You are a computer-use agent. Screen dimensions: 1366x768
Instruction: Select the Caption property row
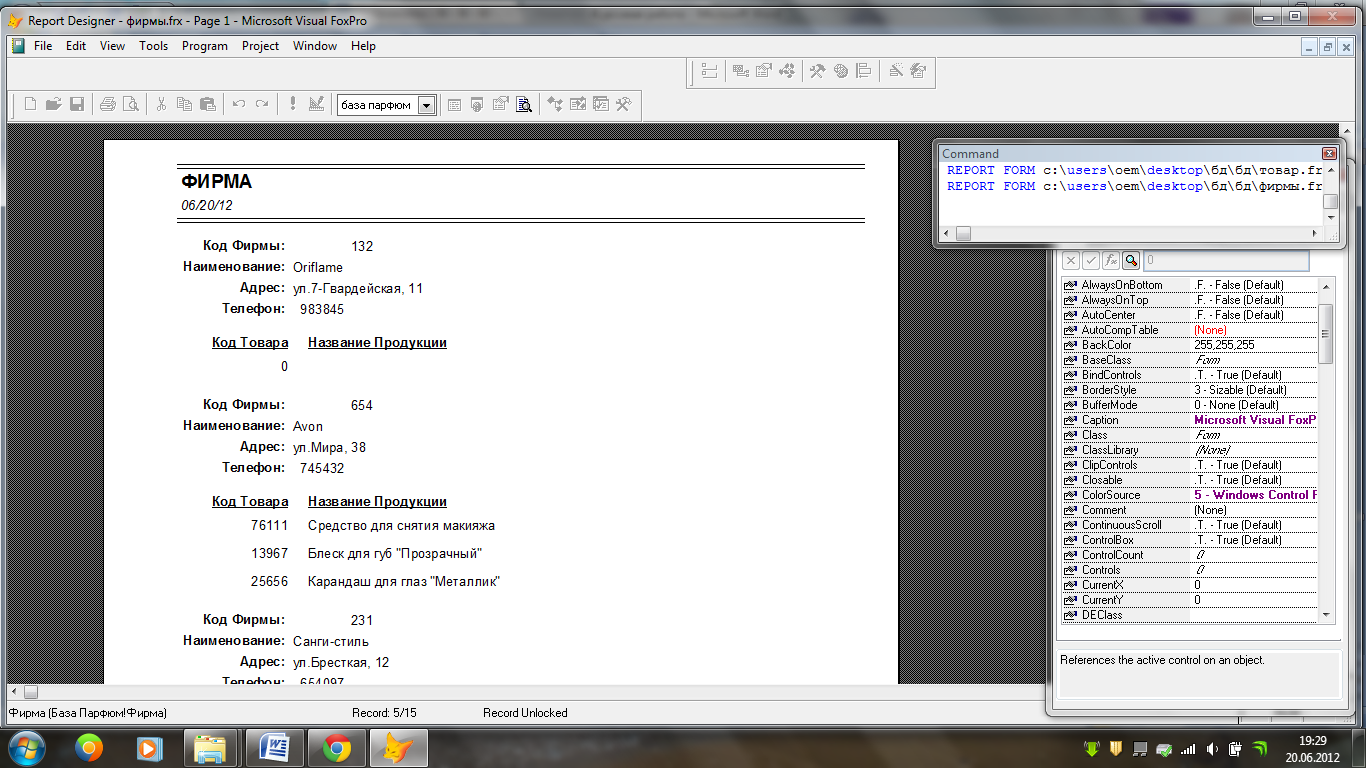pyautogui.click(x=1190, y=420)
